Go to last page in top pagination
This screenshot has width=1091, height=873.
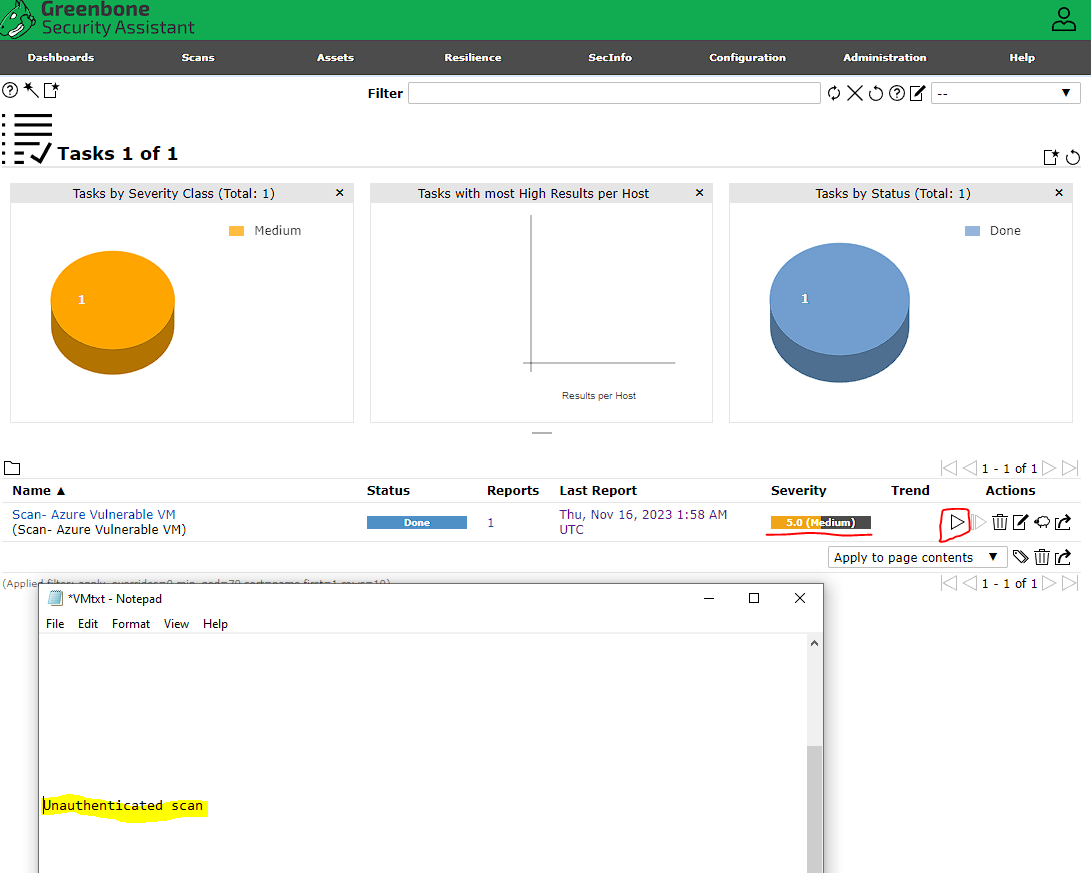coord(1070,468)
